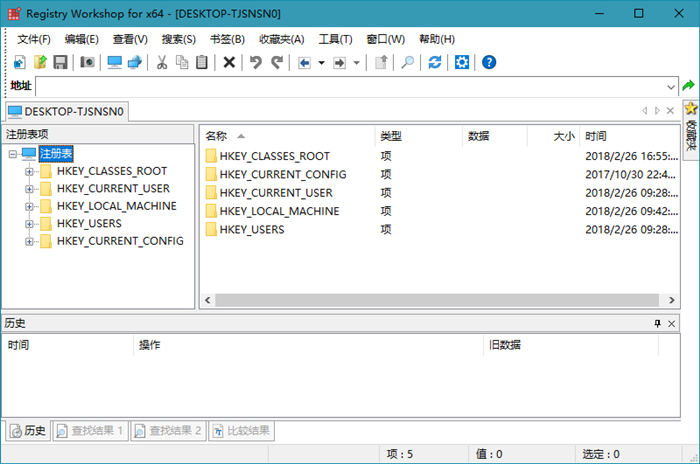This screenshot has width=700, height=464.
Task: Click the Refresh icon in toolbar
Action: pos(434,62)
